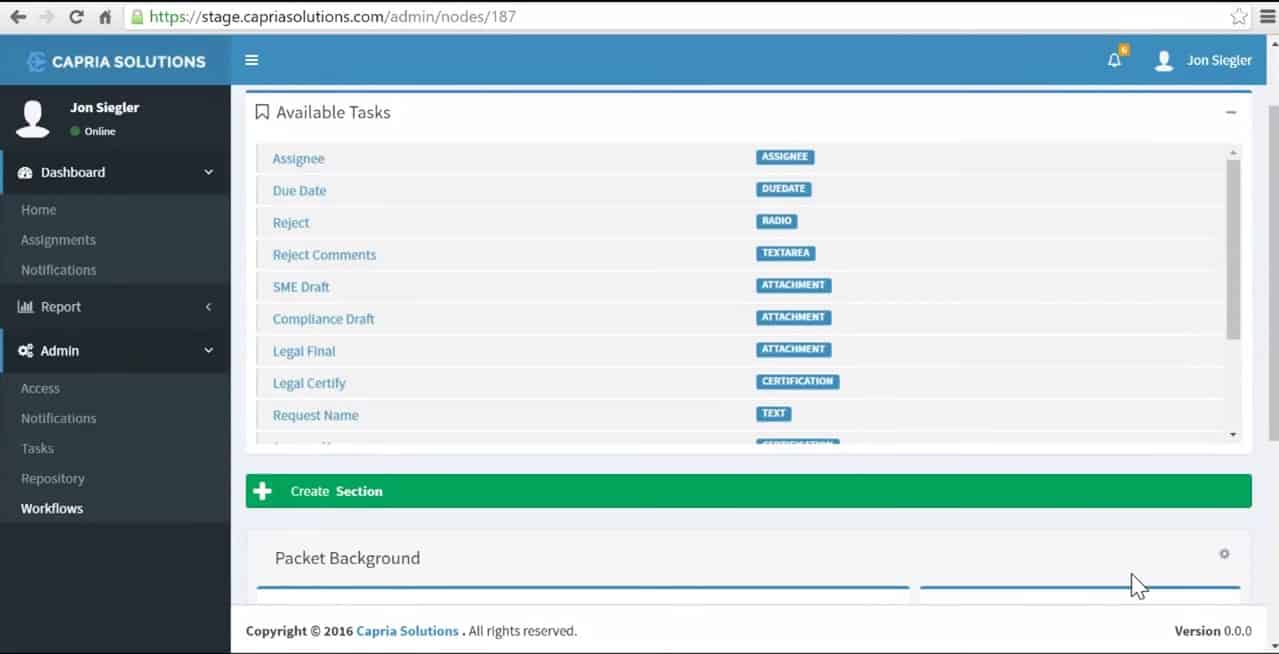This screenshot has width=1279, height=654.
Task: Open Capria Solutions footer link
Action: click(x=408, y=631)
